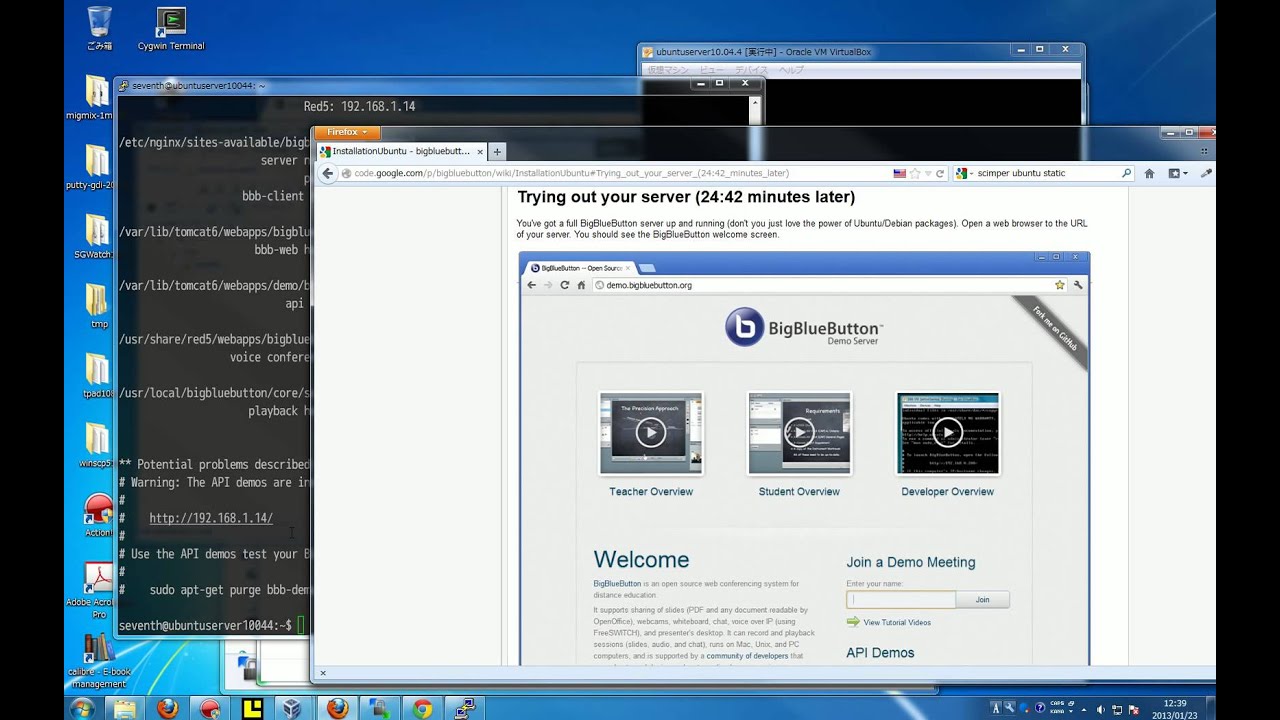Viewport: 1280px width, 720px height.
Task: Click the 'Trying out your server' heading
Action: tap(686, 197)
